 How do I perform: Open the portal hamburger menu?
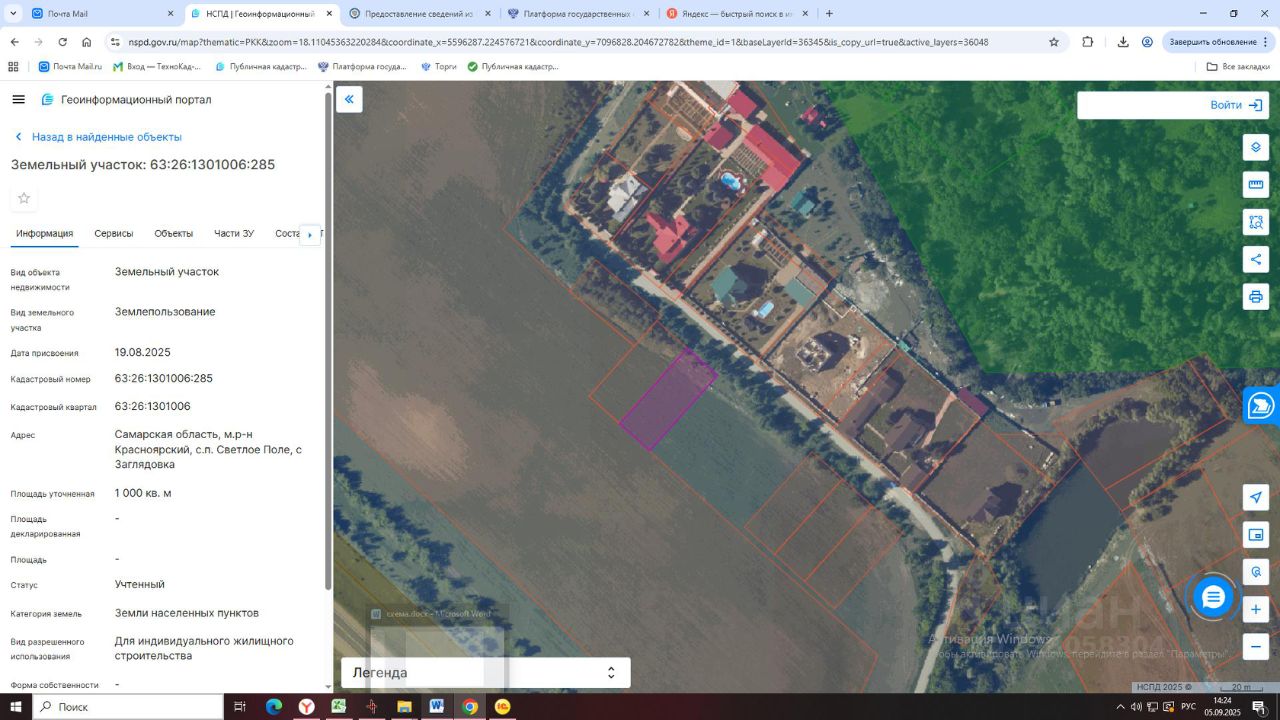tap(18, 100)
